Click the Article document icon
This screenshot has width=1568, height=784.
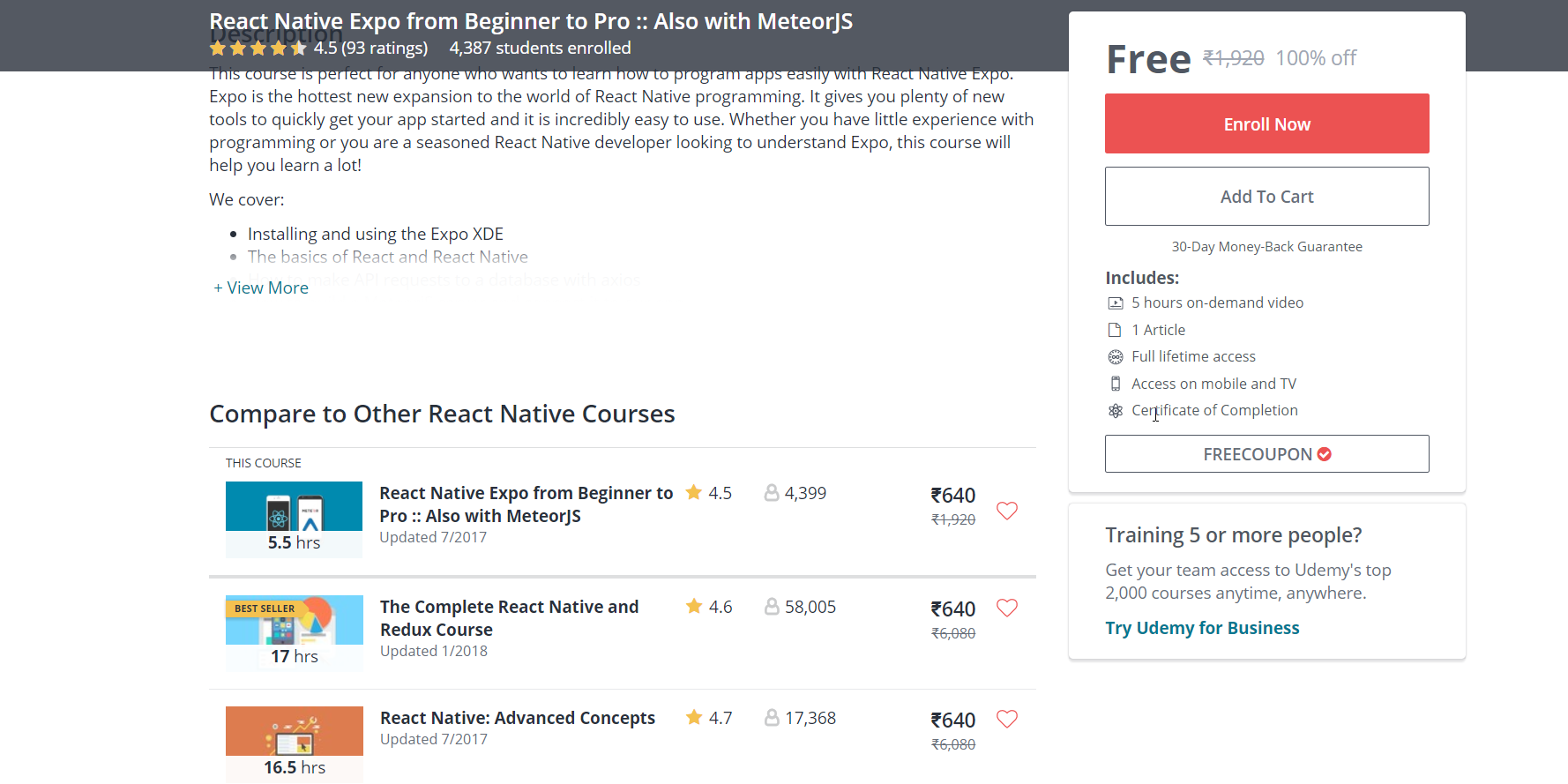point(1115,330)
